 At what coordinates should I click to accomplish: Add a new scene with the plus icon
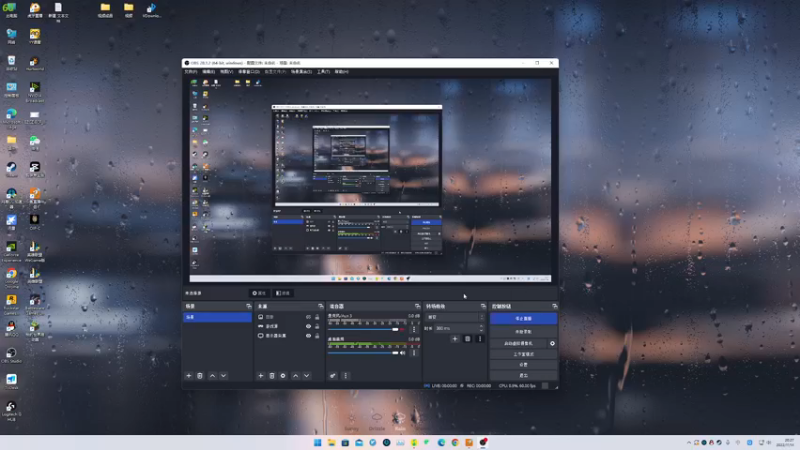(x=189, y=376)
